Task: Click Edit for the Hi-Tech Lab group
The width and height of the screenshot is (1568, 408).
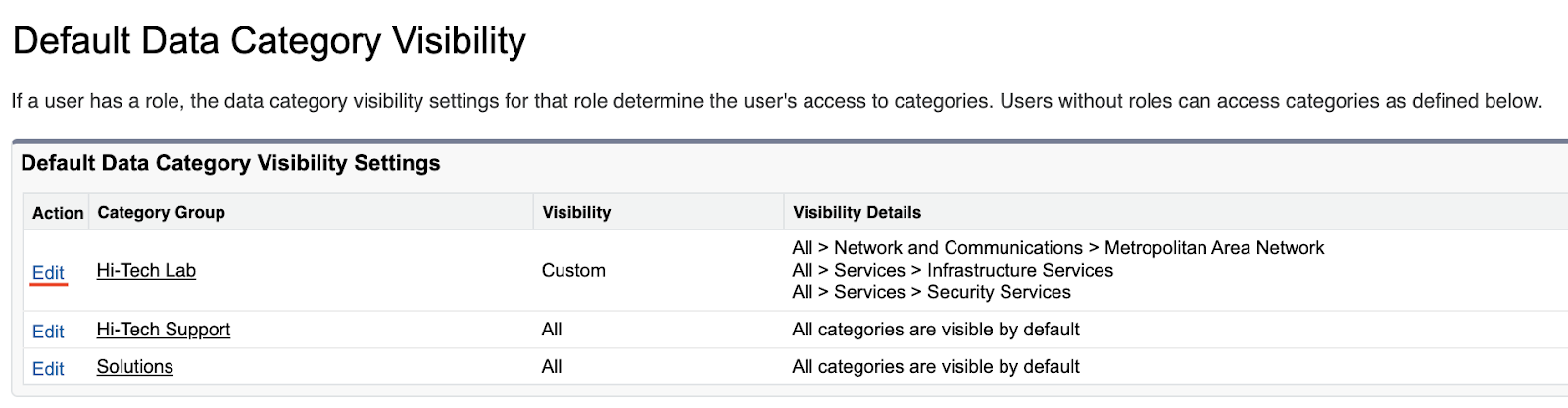Action: (x=48, y=273)
